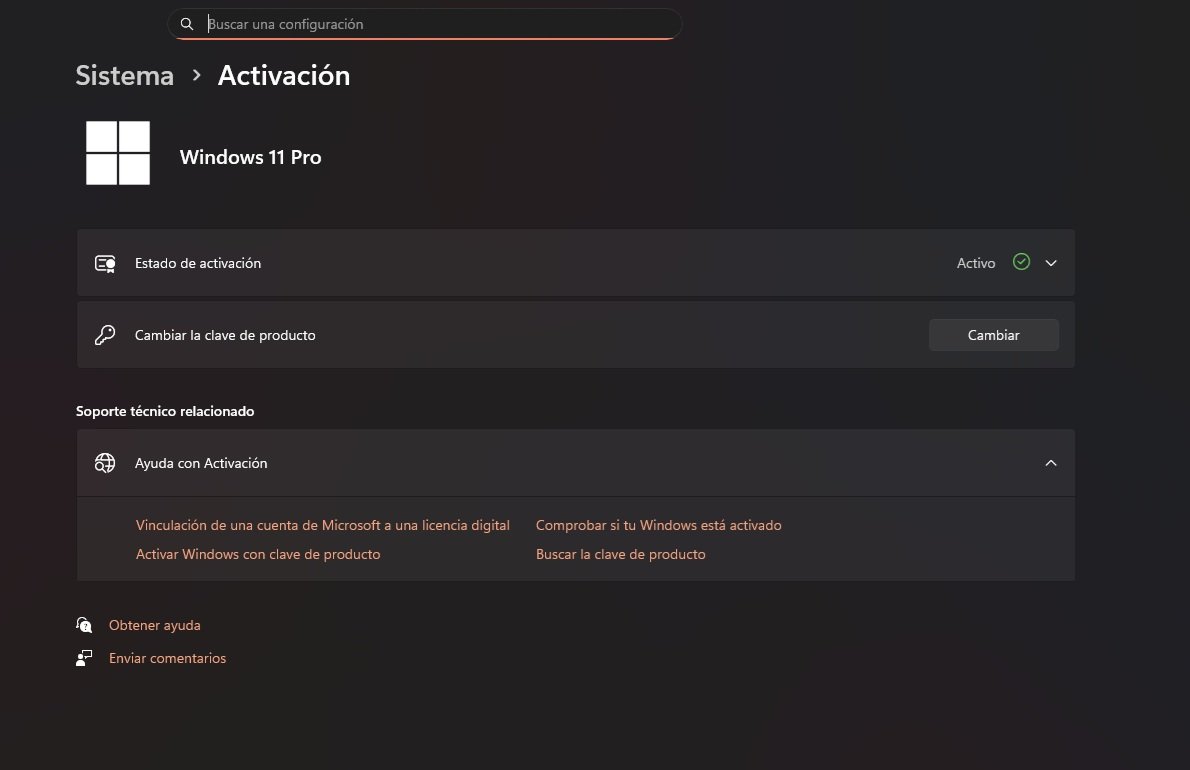Open Vinculación de una cuenta de Microsoft link
This screenshot has height=770, width=1190.
322,525
